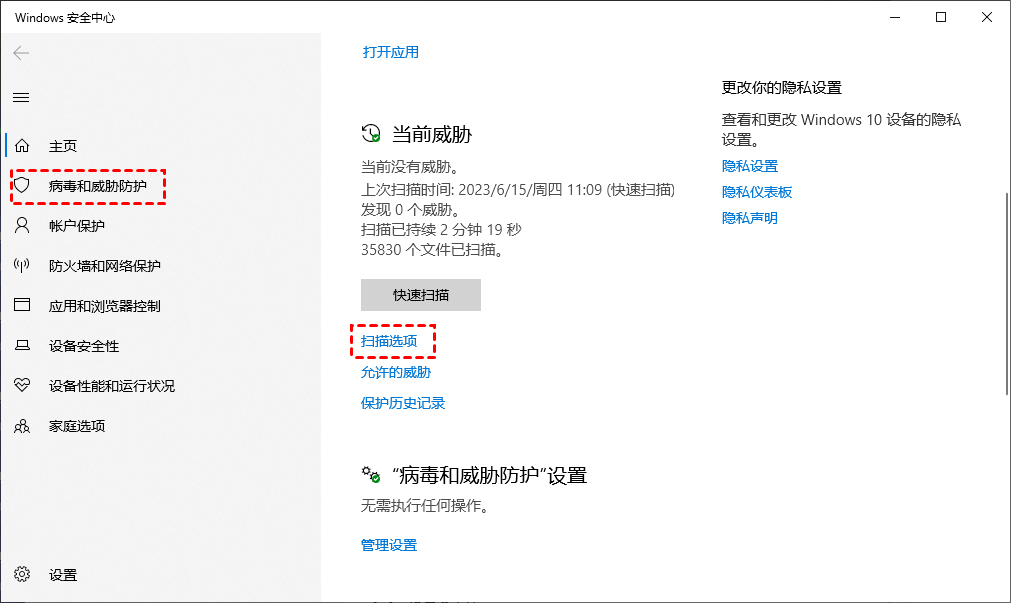Click the signal icon for 防火墙和网络保护
This screenshot has height=603, width=1011.
pos(22,266)
